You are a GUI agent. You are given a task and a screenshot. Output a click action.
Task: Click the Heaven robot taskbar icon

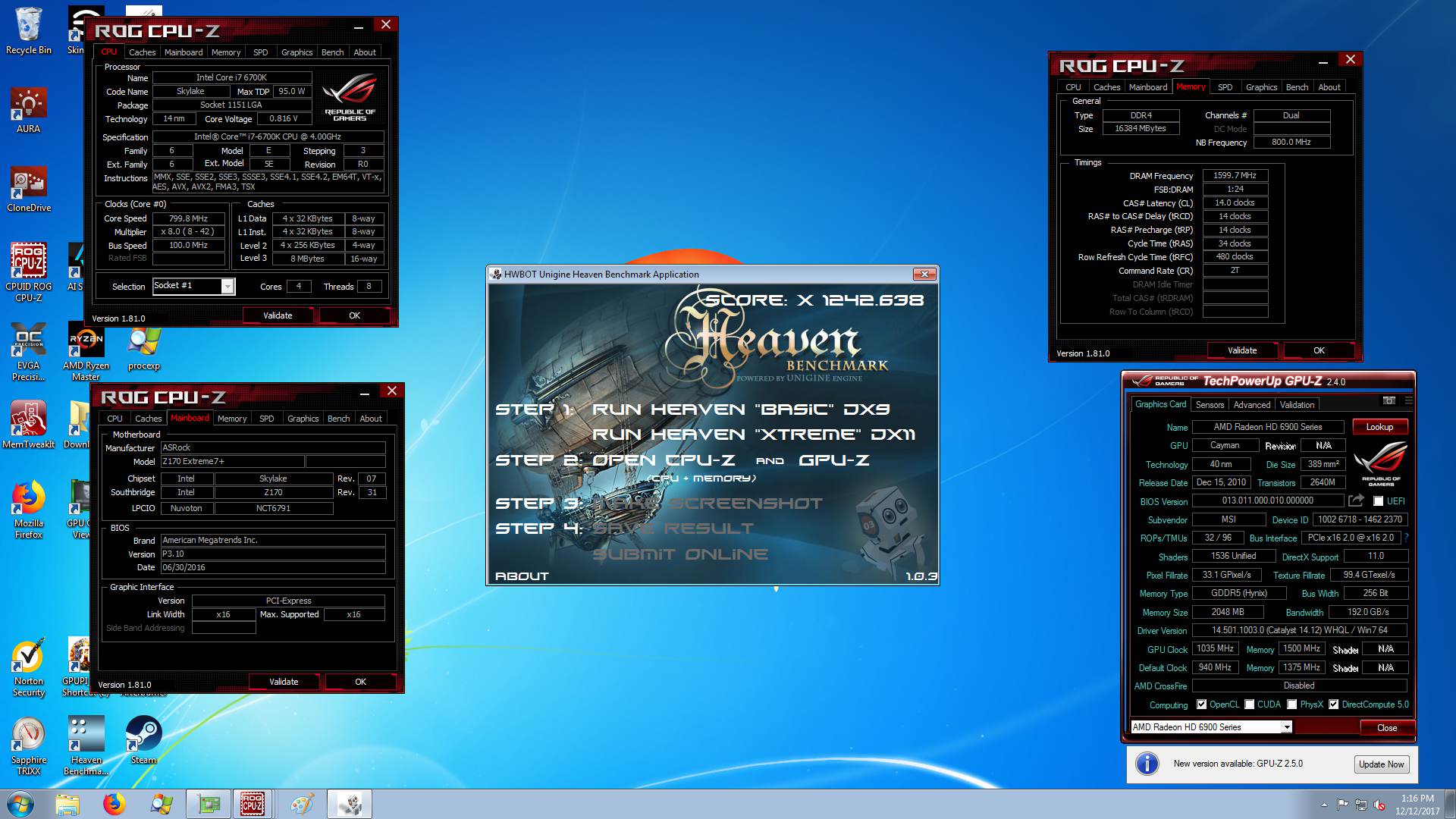tap(350, 804)
